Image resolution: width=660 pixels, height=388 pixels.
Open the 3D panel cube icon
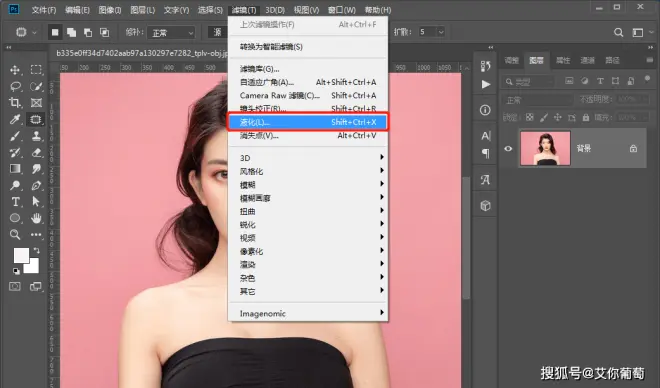point(485,206)
